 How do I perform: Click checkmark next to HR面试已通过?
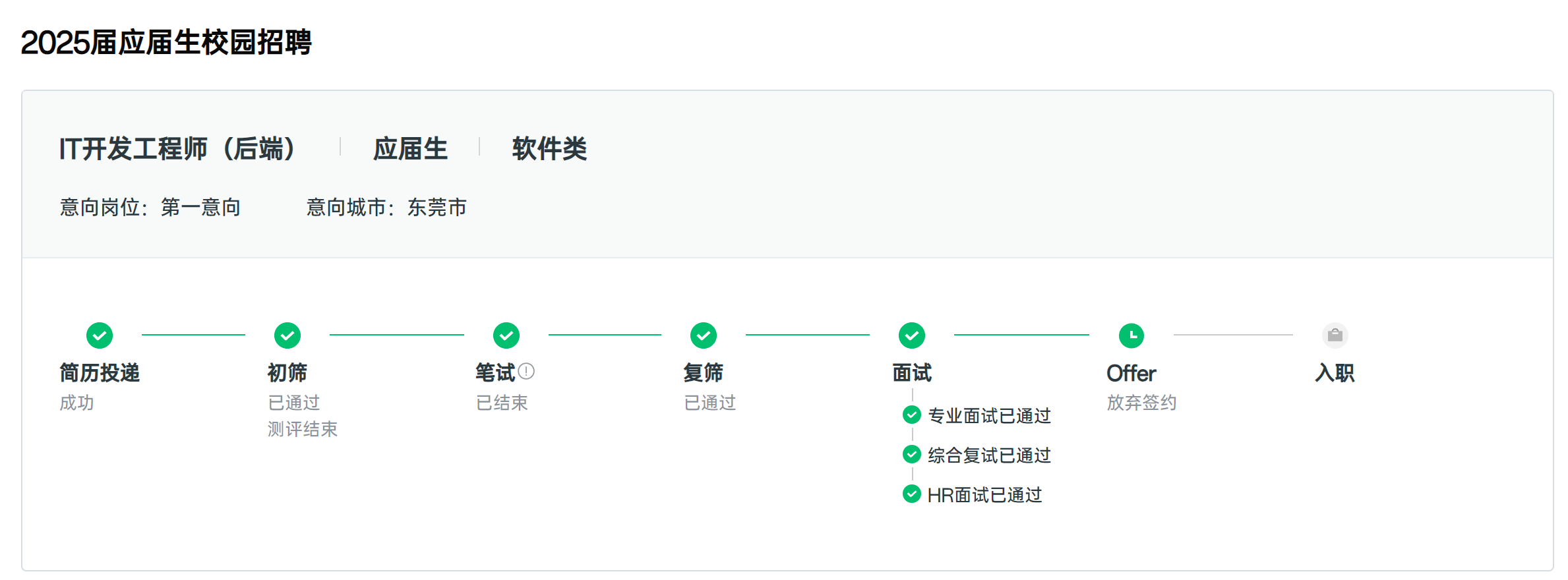(912, 494)
